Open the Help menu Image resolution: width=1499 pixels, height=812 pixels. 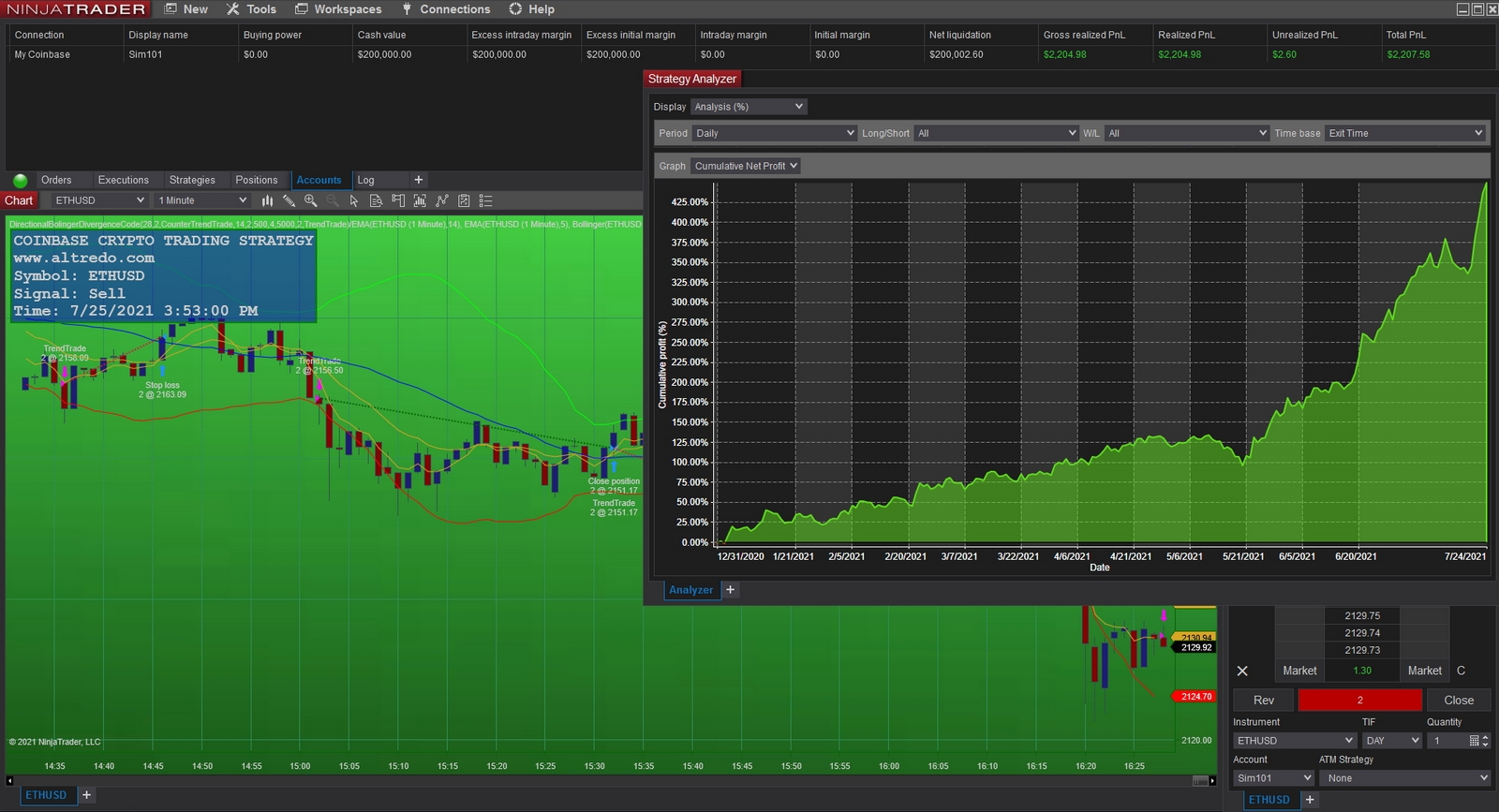[532, 9]
